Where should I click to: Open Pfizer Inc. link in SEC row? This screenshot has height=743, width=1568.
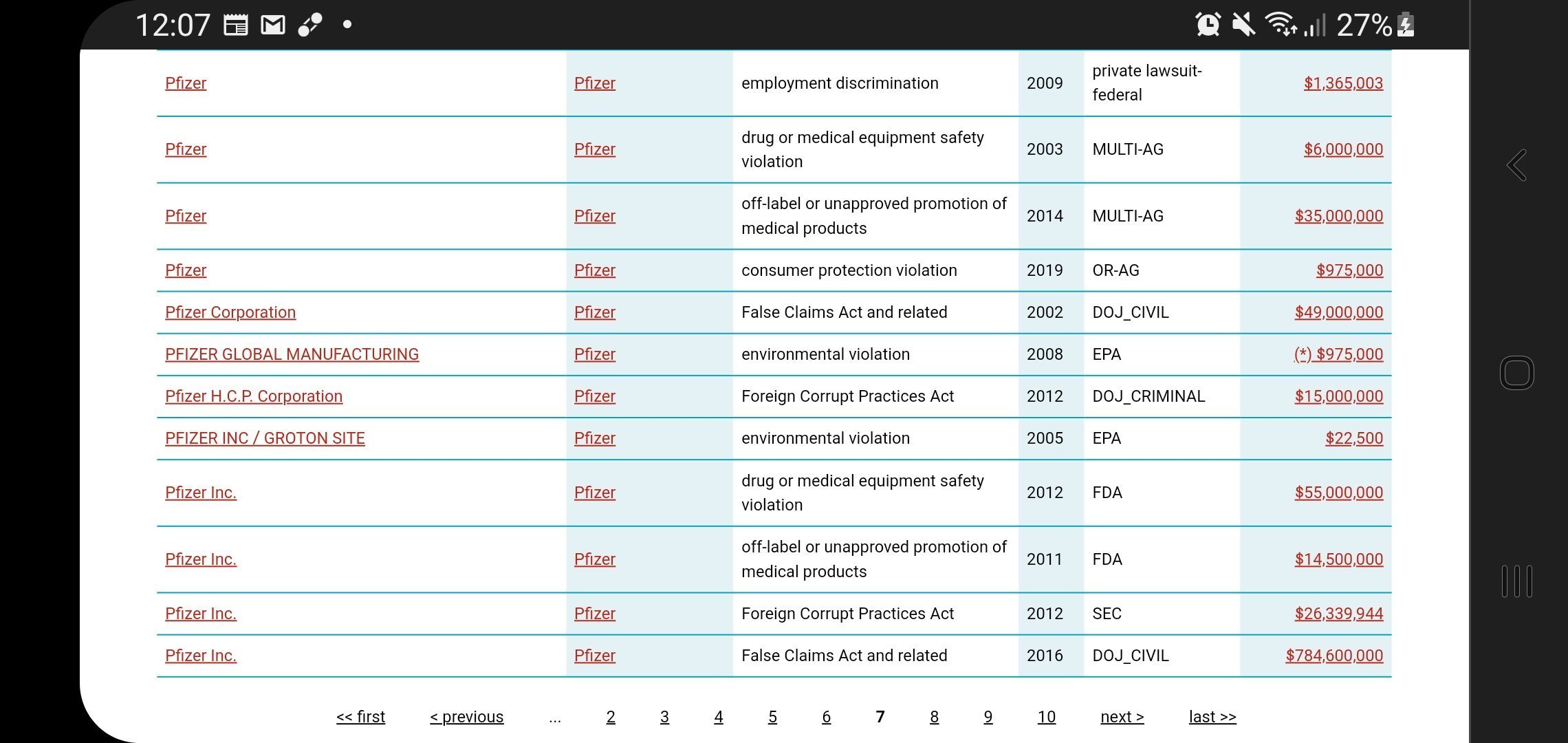(201, 614)
